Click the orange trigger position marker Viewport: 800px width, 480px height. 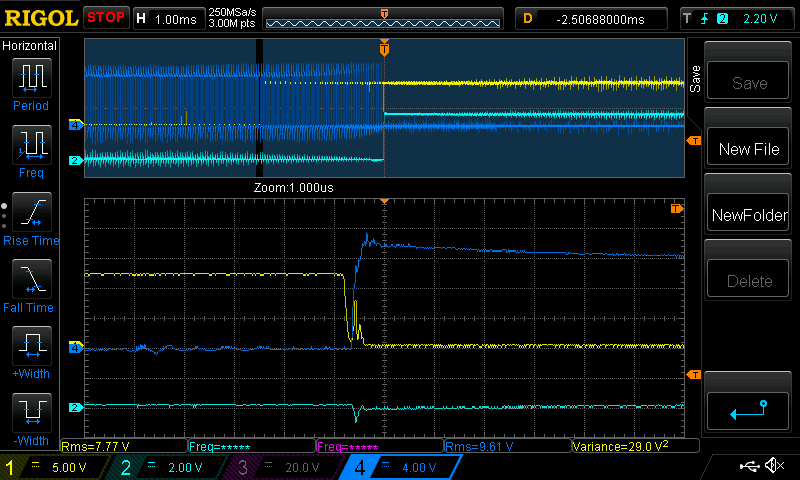384,47
